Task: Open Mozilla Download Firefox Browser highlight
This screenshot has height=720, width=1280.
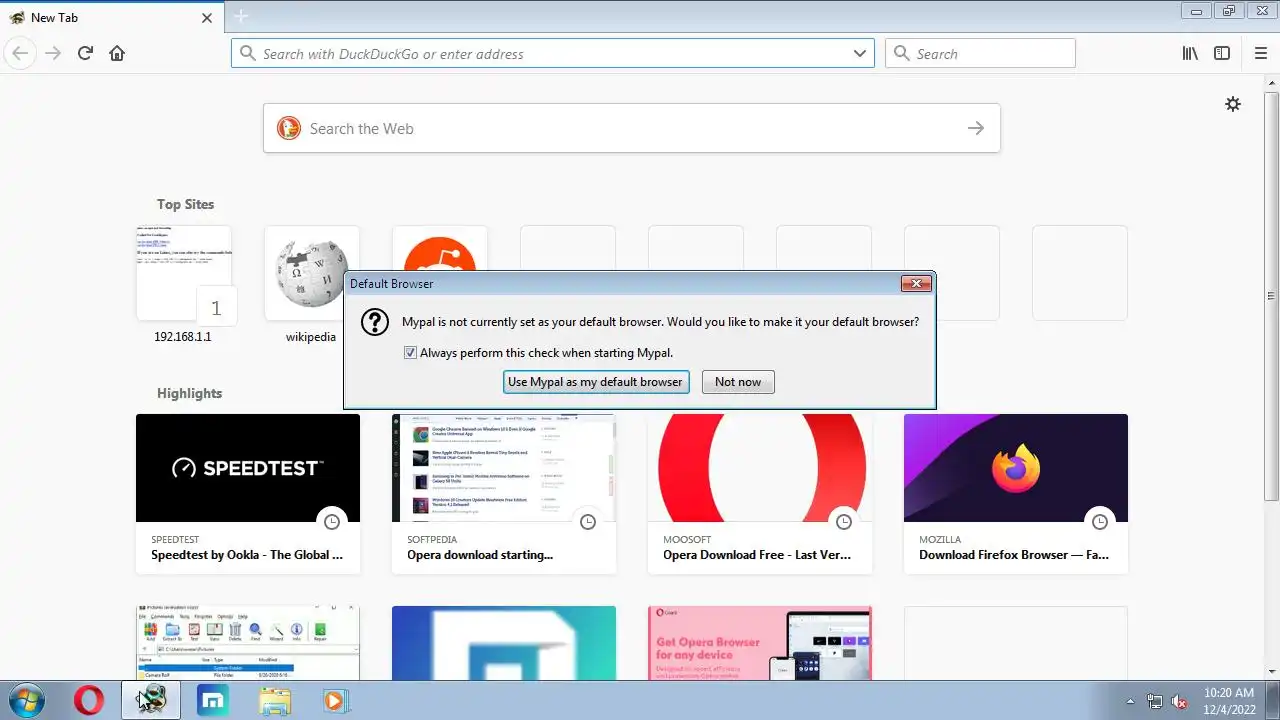Action: click(x=1016, y=494)
